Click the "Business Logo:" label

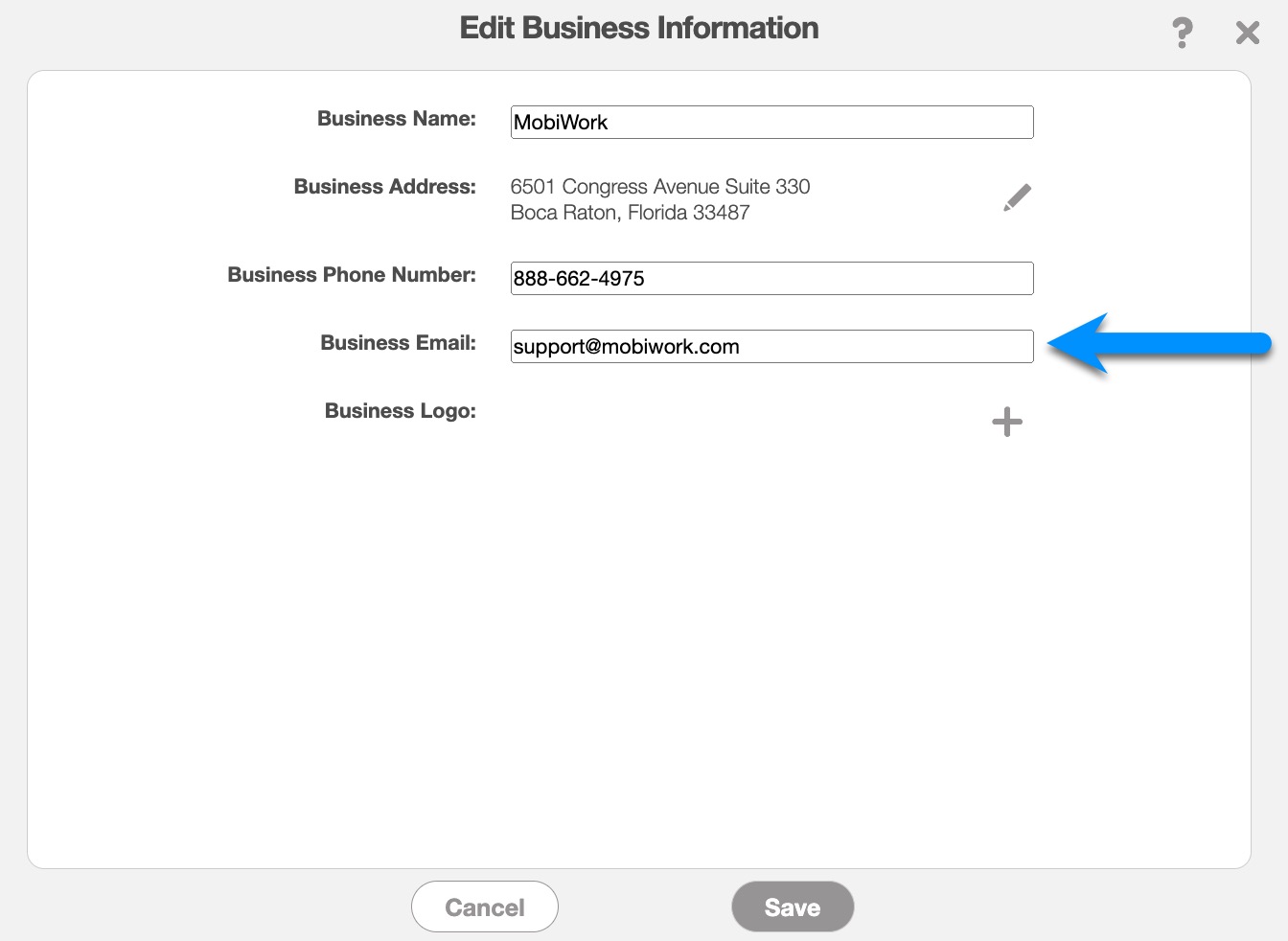[x=400, y=411]
